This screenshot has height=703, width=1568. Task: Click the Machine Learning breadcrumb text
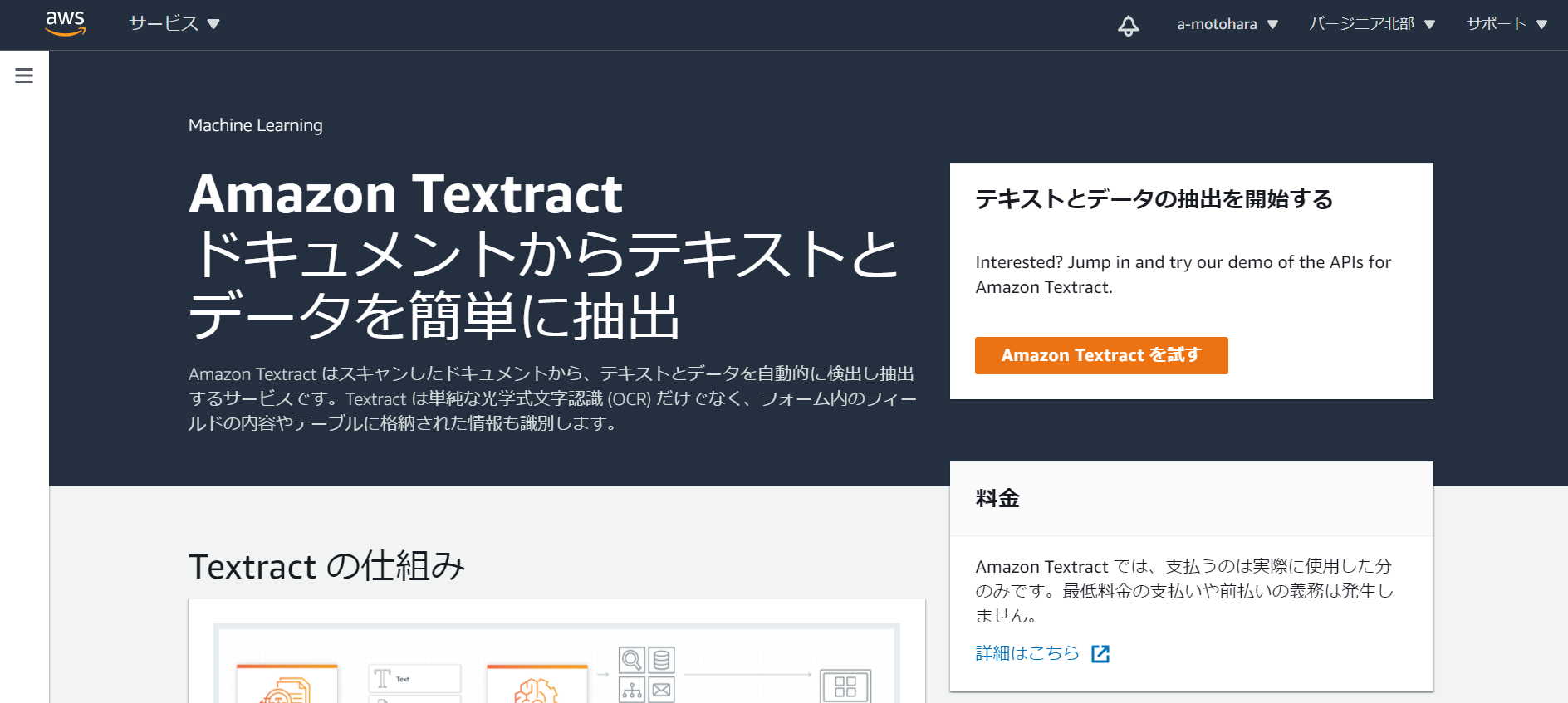pyautogui.click(x=256, y=125)
